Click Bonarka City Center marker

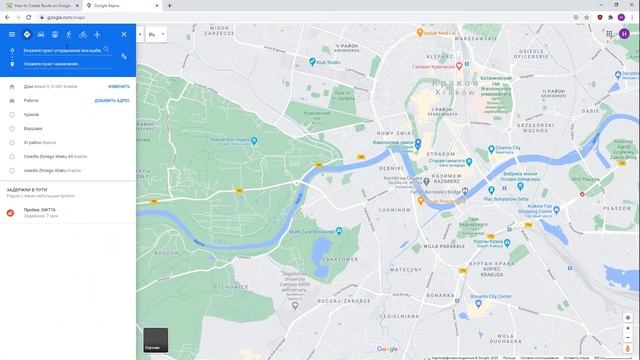tap(478, 304)
